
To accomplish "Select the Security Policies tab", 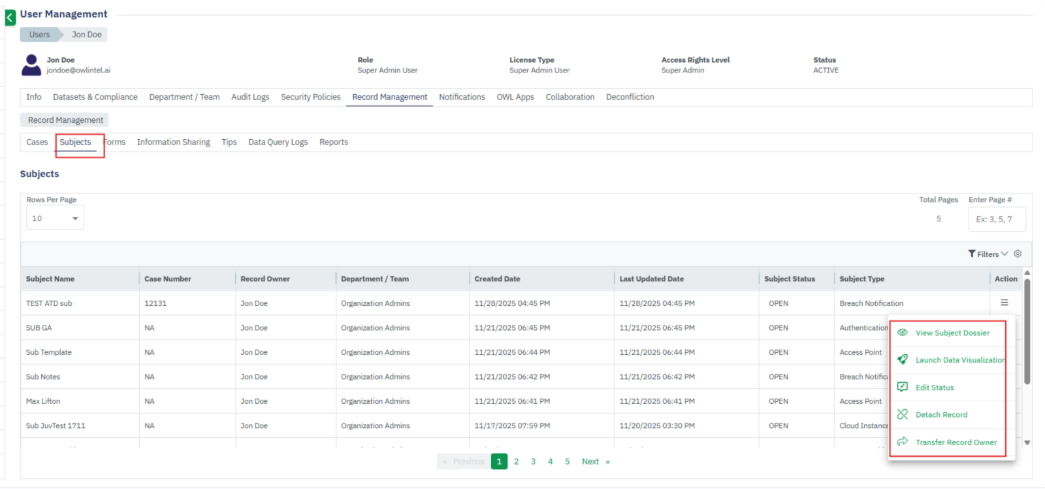I will (311, 97).
